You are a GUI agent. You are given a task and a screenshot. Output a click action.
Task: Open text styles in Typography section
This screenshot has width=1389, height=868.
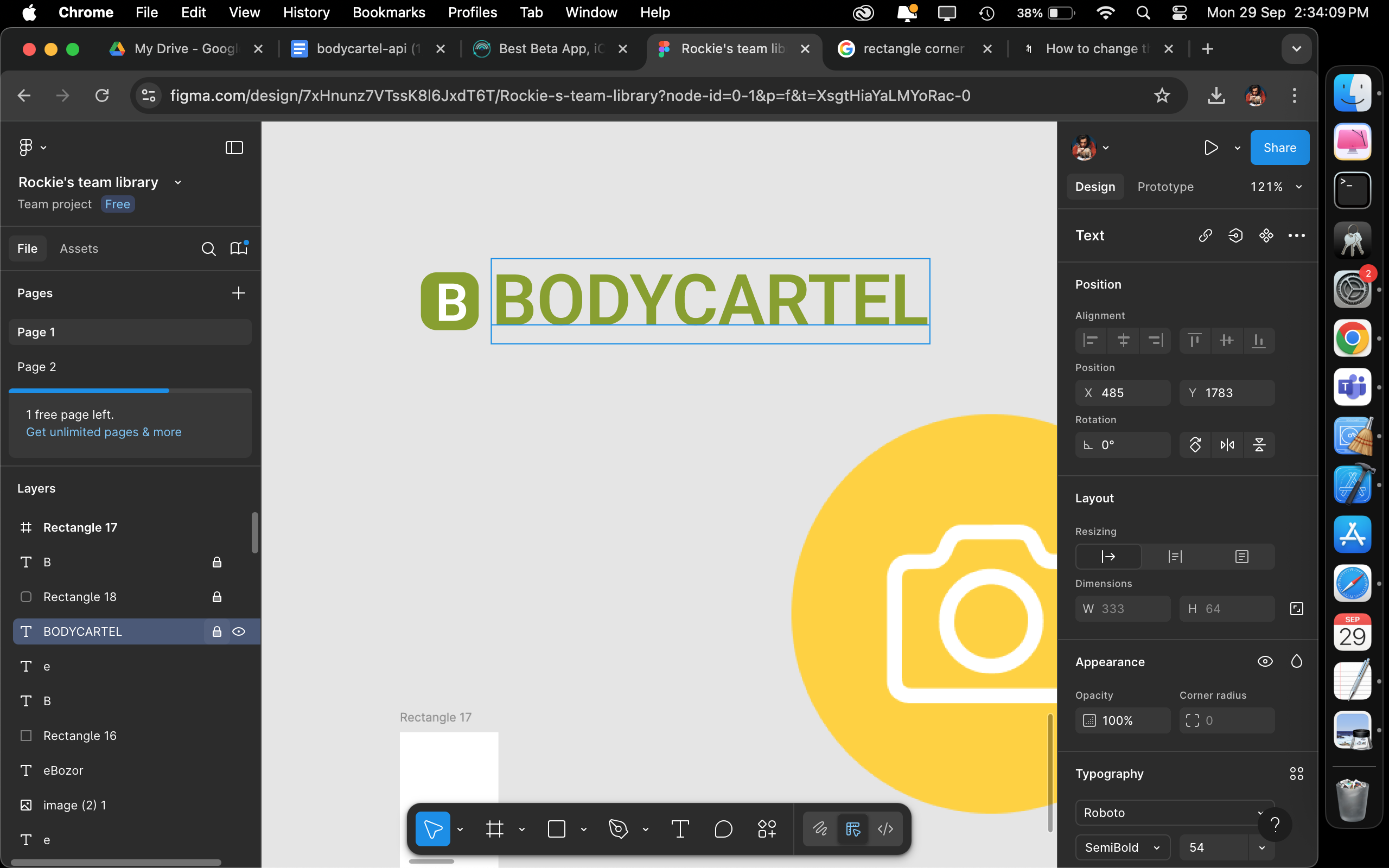(x=1296, y=774)
